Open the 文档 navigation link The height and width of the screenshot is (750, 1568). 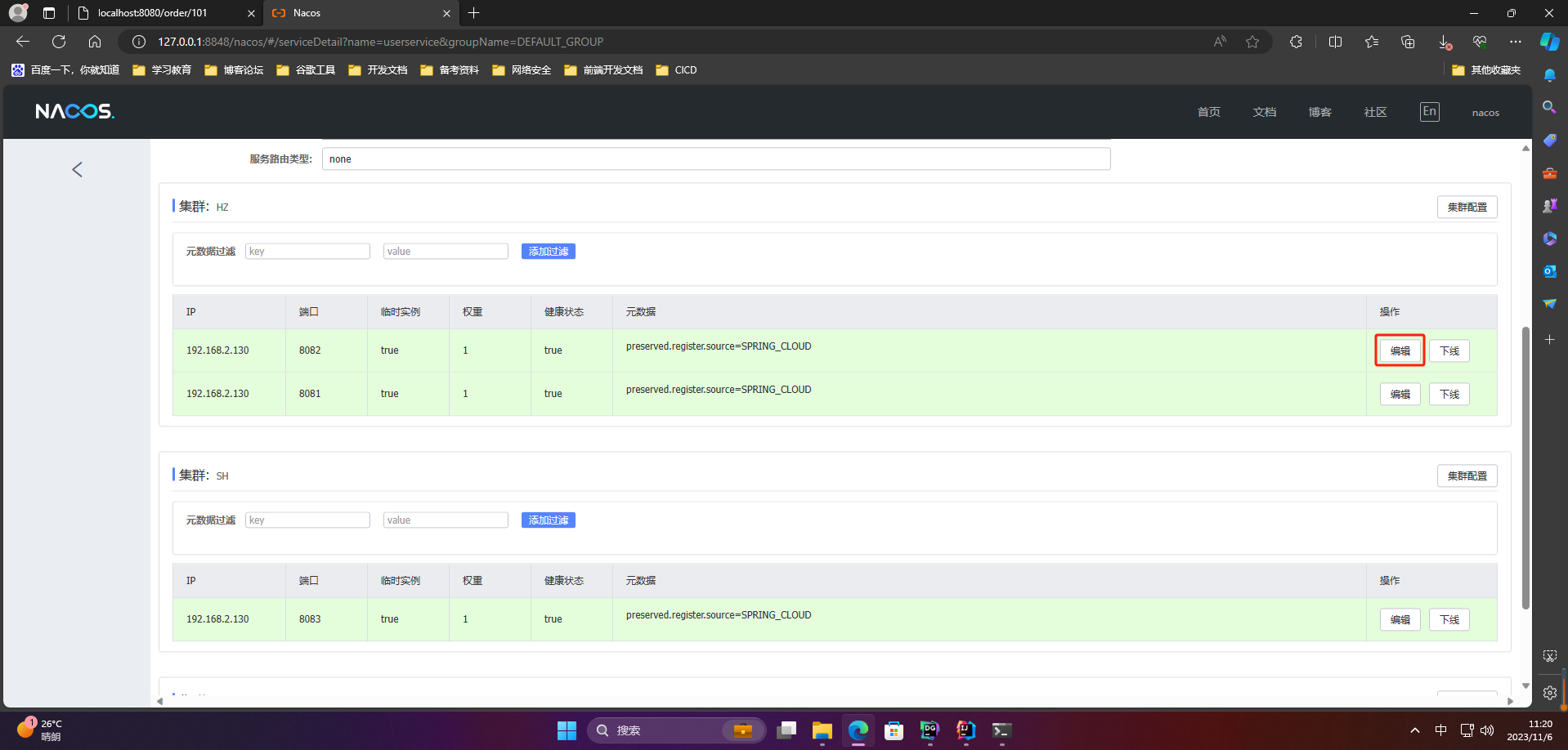click(1264, 112)
